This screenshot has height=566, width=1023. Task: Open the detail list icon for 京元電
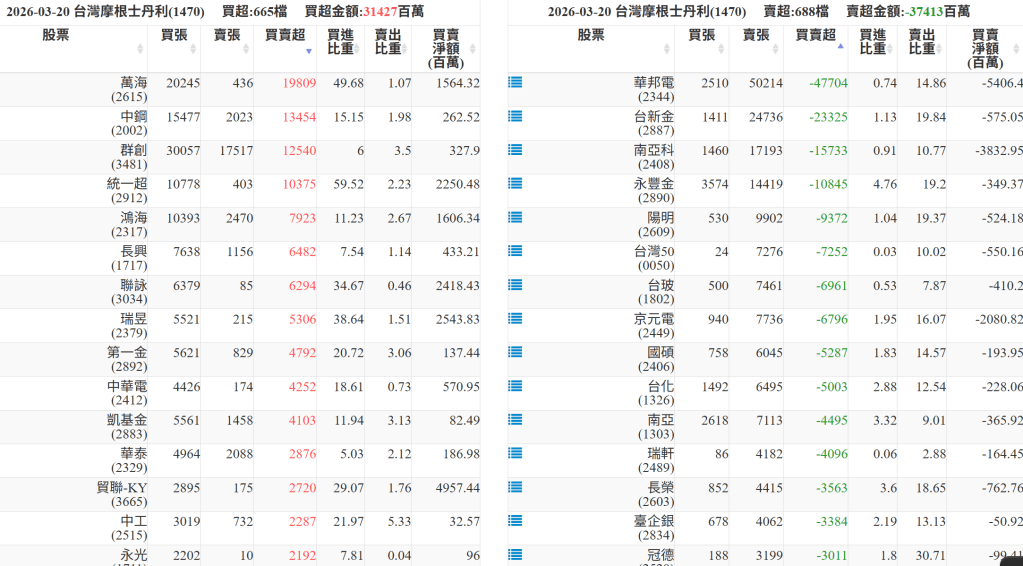point(515,319)
